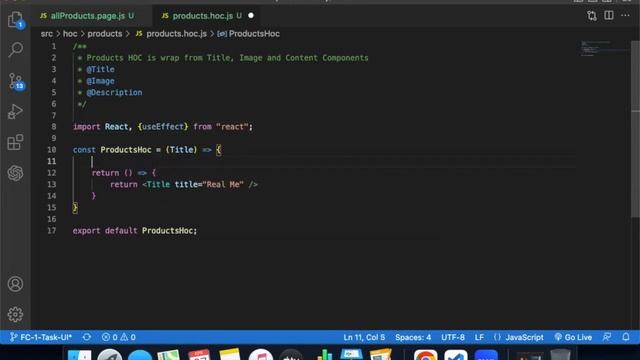Open the Manage gear icon
This screenshot has width=640, height=360.
pos(16,314)
